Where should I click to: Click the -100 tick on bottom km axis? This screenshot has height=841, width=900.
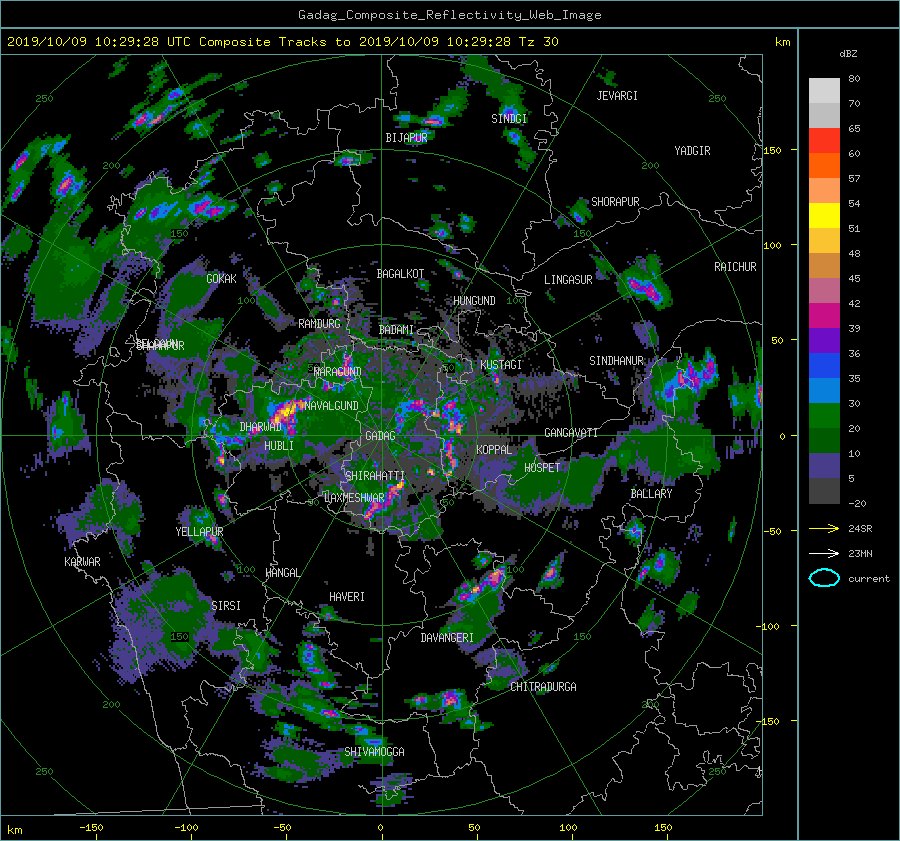pos(186,828)
